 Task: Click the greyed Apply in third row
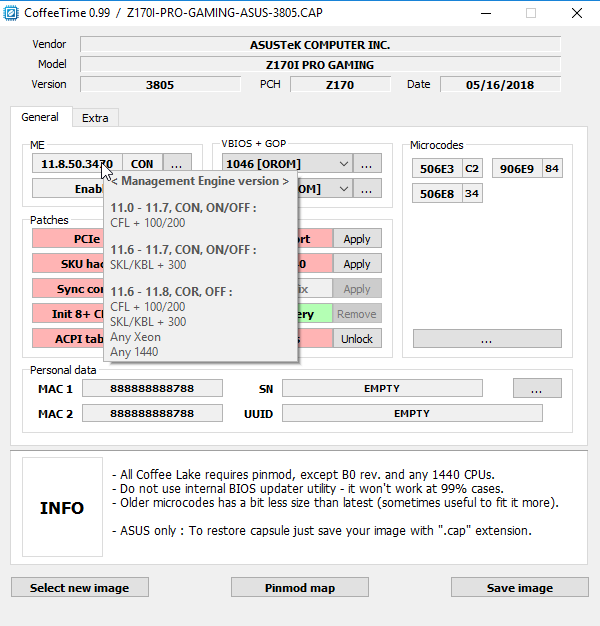point(357,289)
